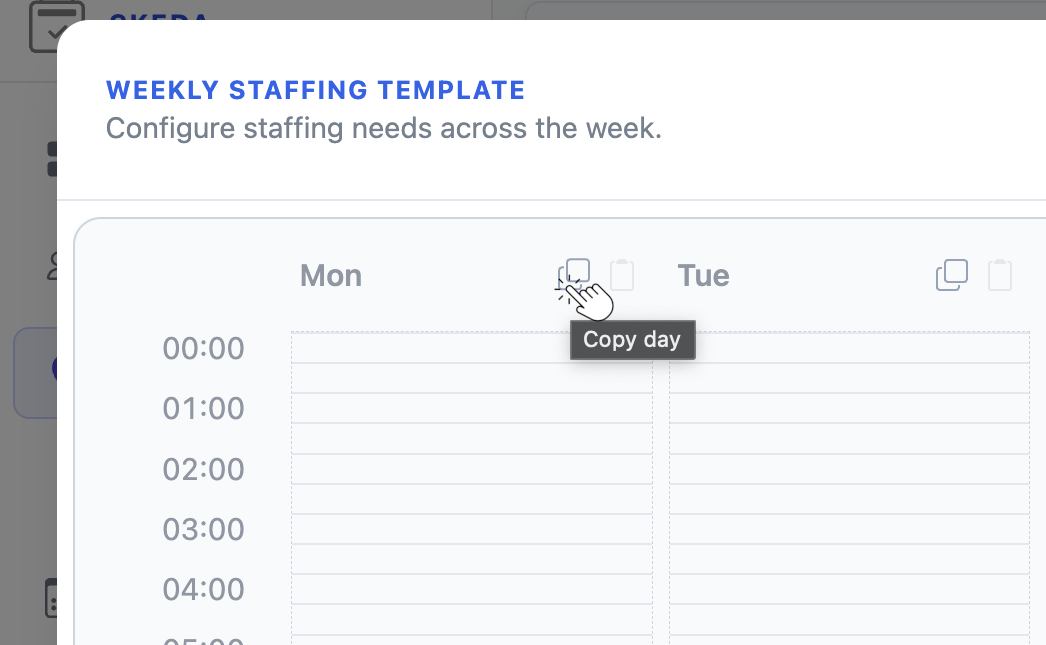Click the Copy day tooltip label
Image resolution: width=1046 pixels, height=645 pixels.
pyautogui.click(x=632, y=340)
